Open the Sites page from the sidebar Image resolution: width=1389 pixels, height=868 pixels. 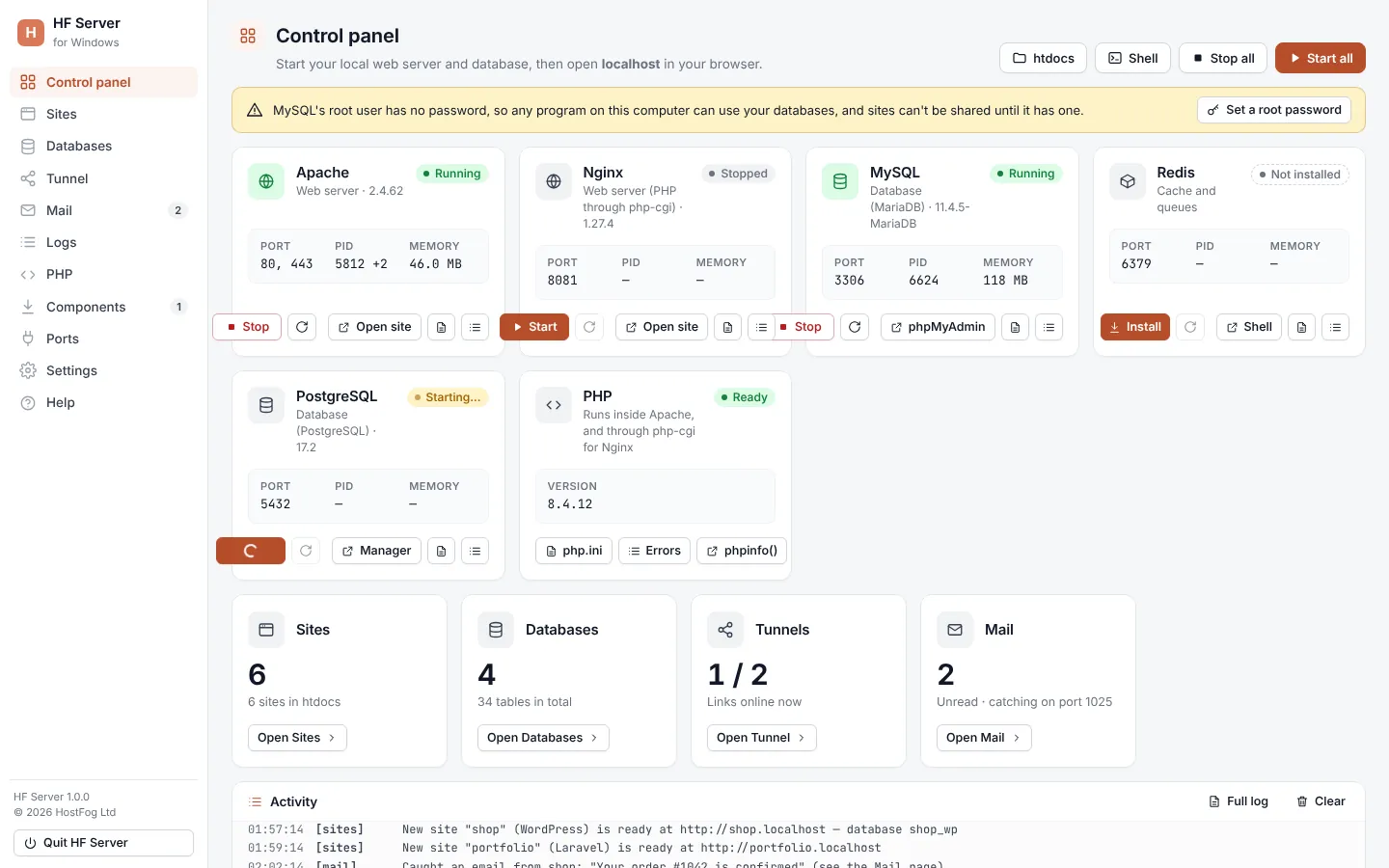coord(103,114)
